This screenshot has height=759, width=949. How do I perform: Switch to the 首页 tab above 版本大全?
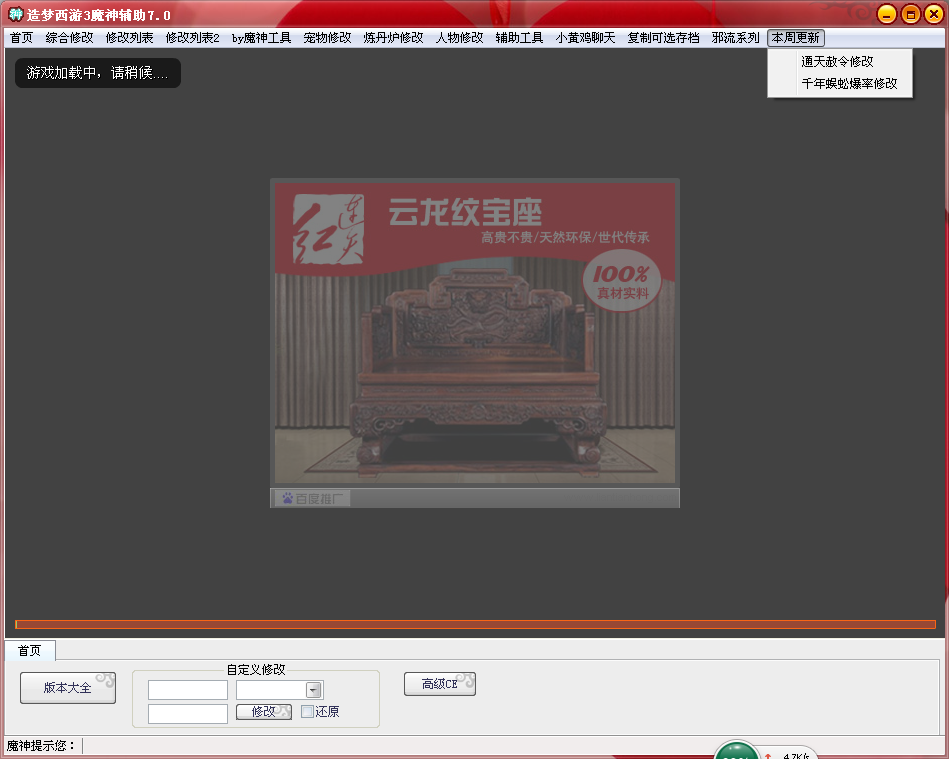point(30,650)
